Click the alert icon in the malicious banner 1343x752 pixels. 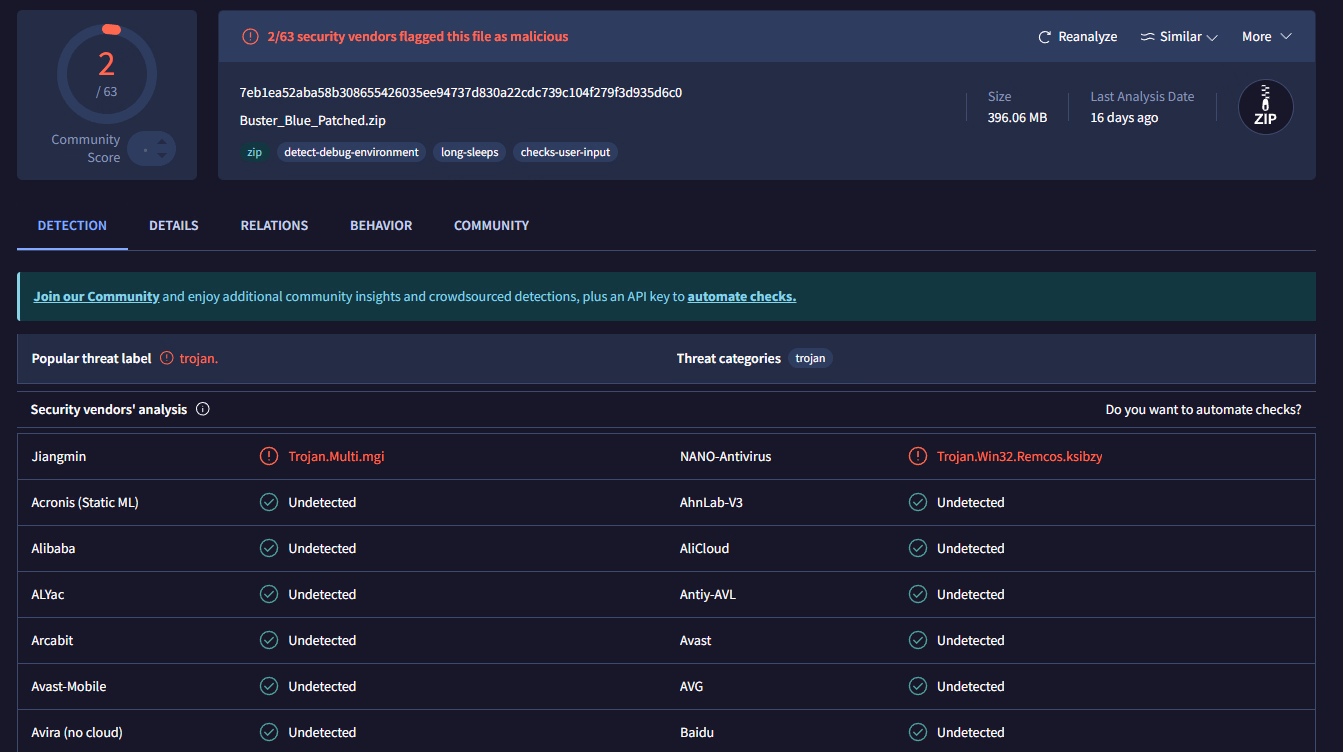click(250, 37)
